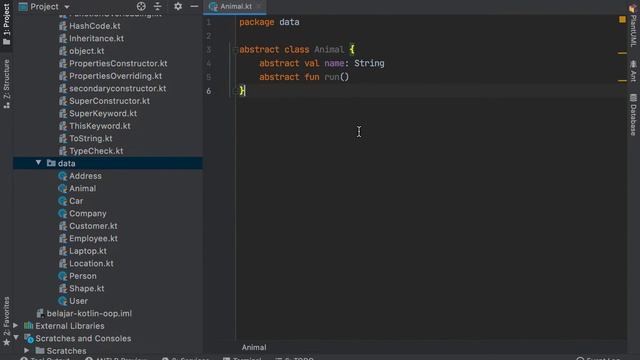Open PropertiesOverriding.kt file

[116, 76]
